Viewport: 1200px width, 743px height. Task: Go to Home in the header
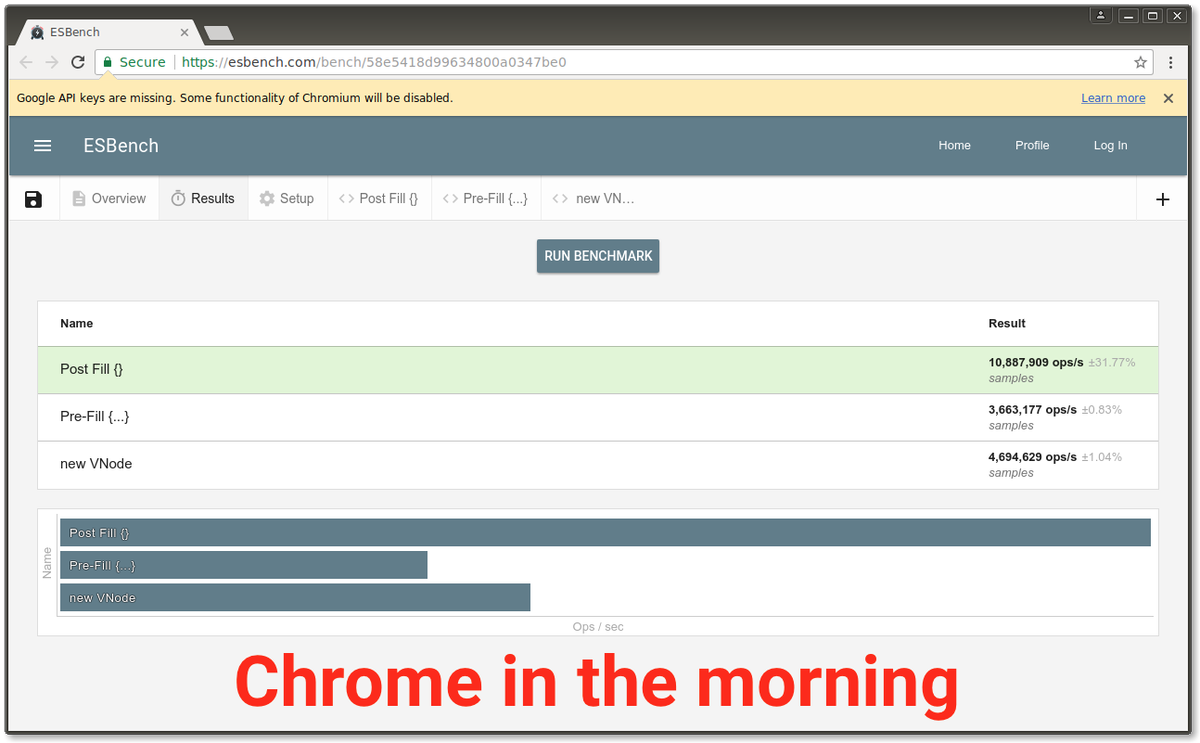point(954,145)
